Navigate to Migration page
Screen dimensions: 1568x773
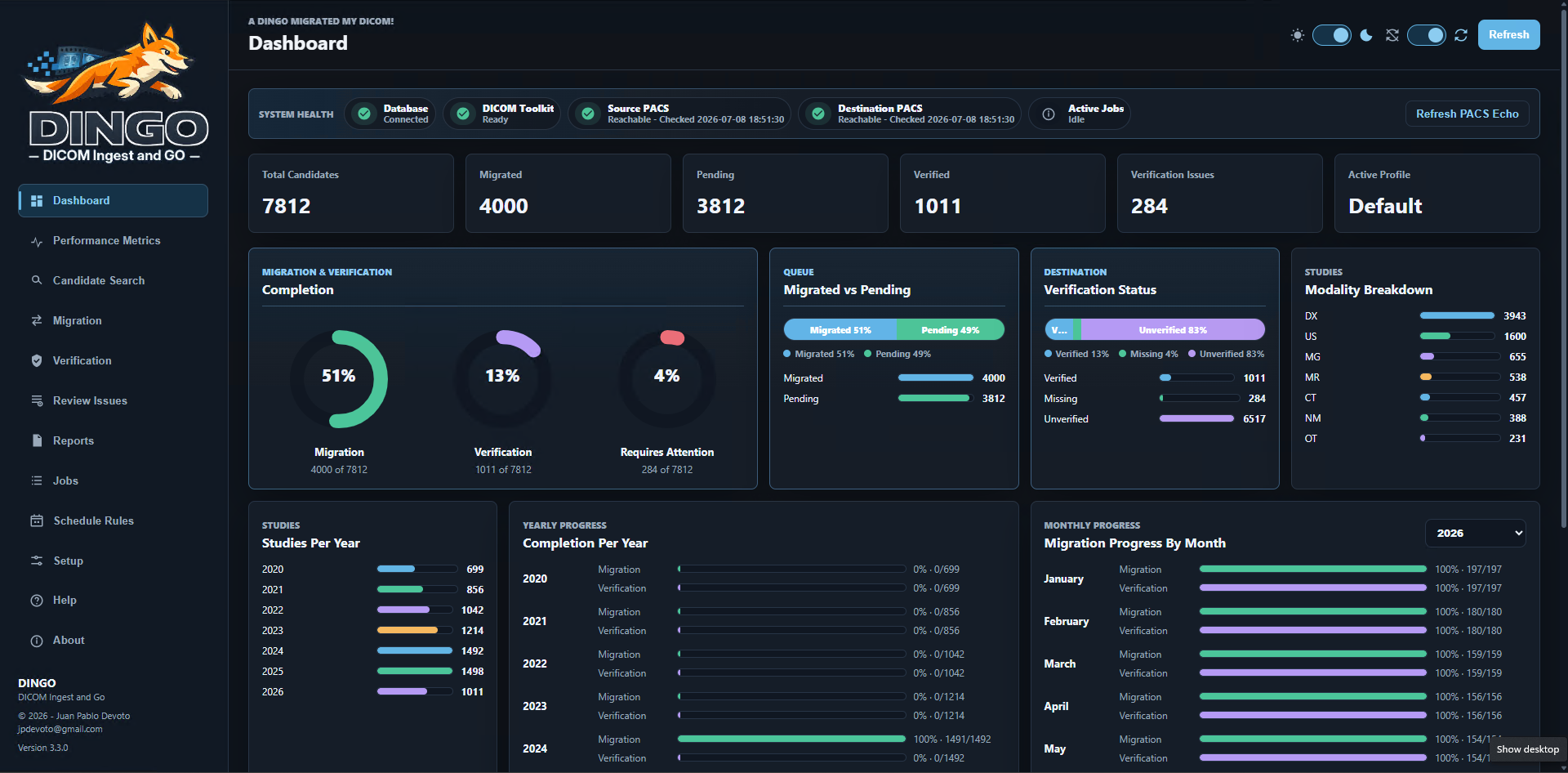tap(113, 320)
